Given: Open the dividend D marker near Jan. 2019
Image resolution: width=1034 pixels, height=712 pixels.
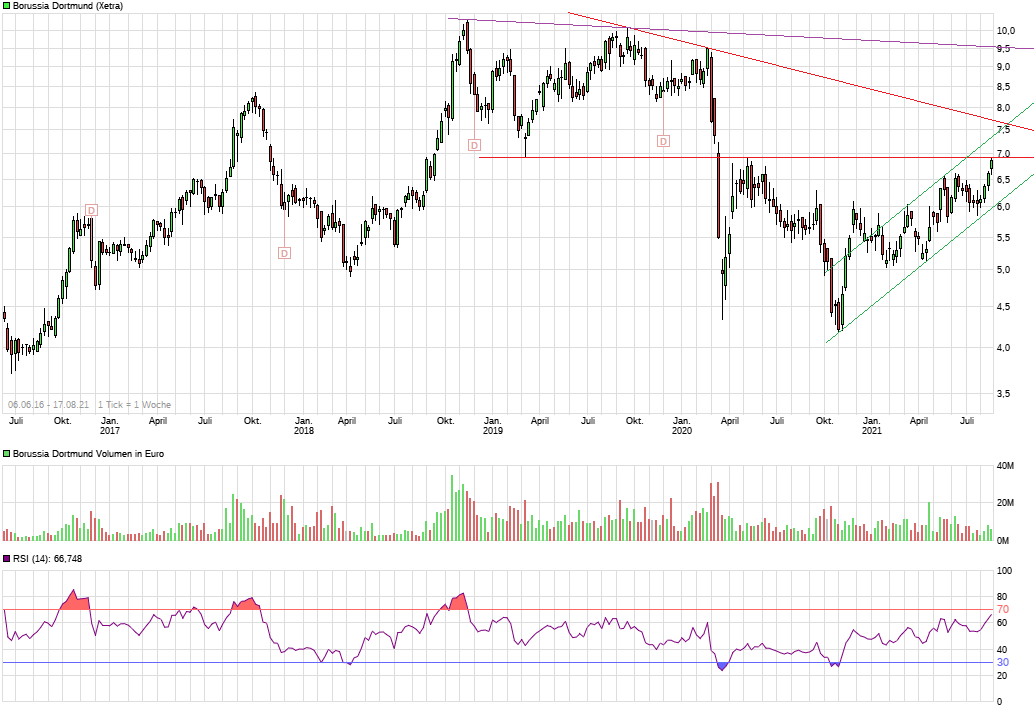Looking at the screenshot, I should click(474, 145).
